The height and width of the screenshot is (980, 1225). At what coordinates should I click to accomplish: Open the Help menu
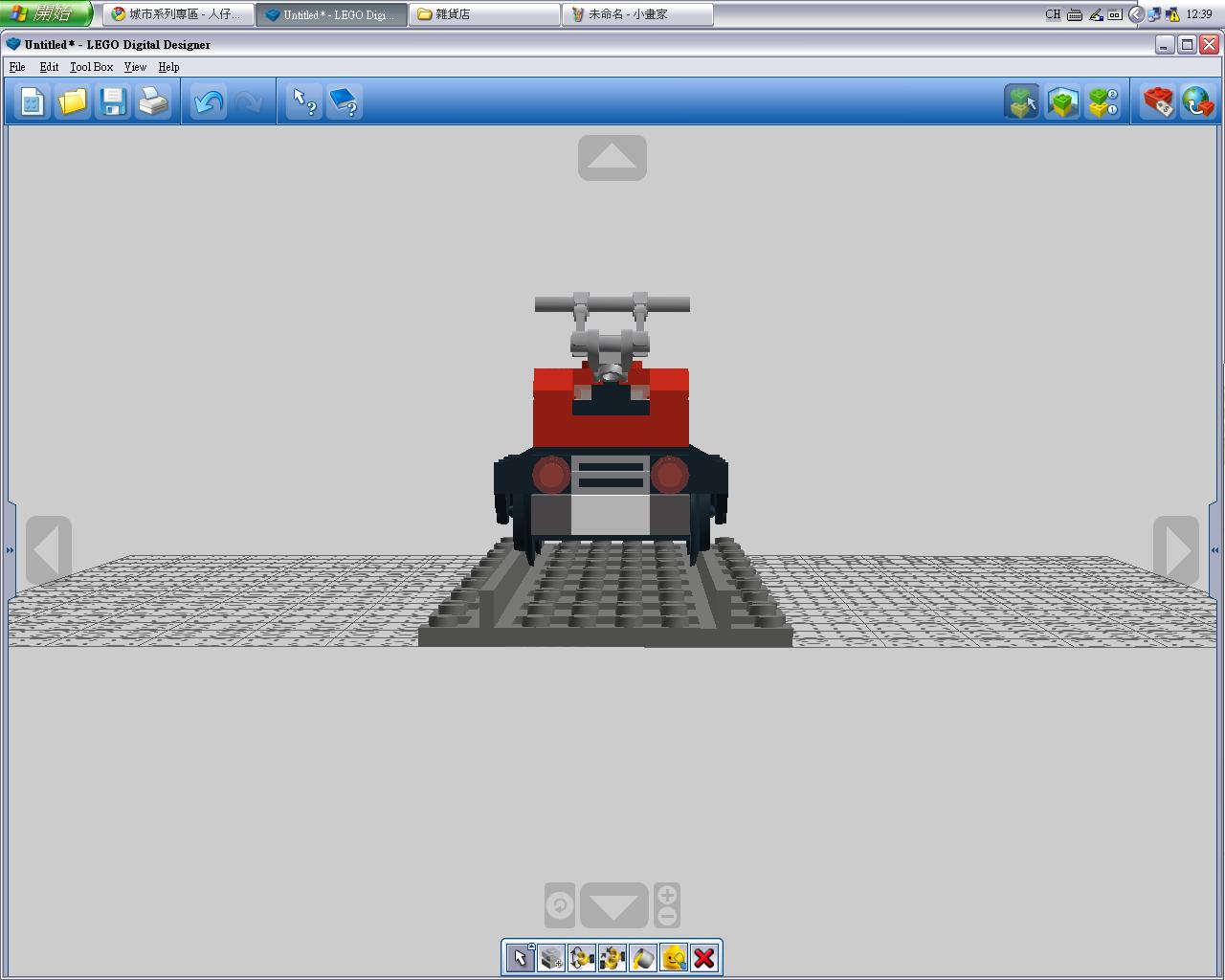click(168, 67)
